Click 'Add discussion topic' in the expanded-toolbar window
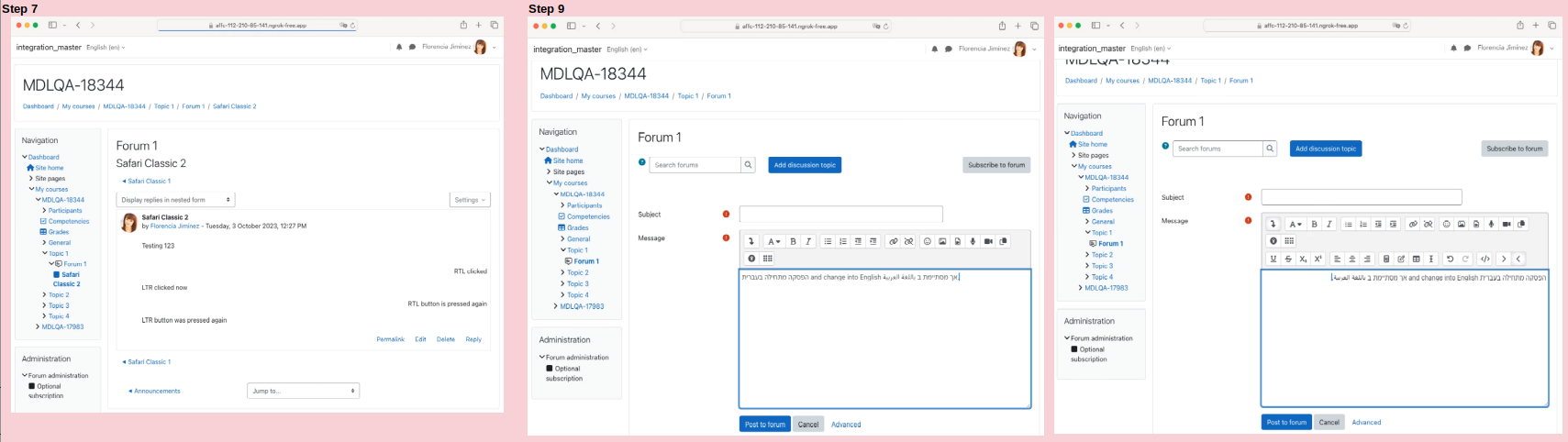This screenshot has height=442, width=1568. (x=1326, y=149)
